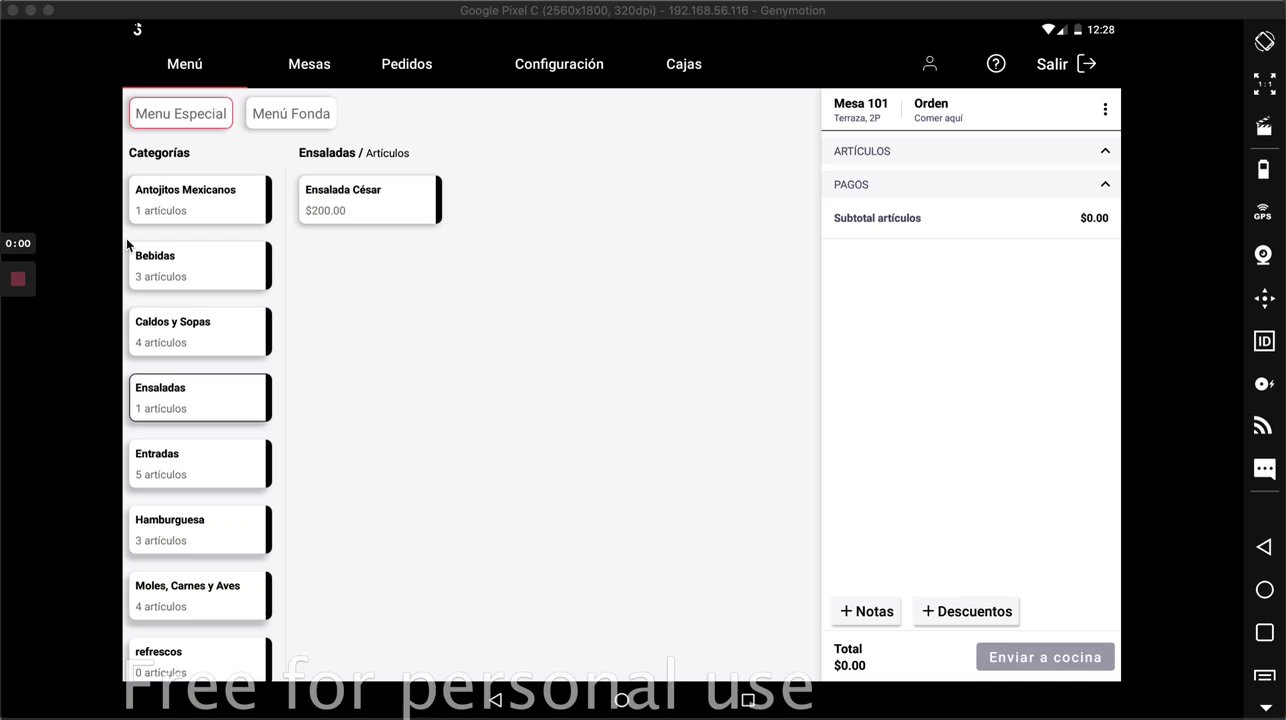Viewport: 1286px width, 720px height.
Task: Select the Ensaladas category card
Action: (200, 398)
